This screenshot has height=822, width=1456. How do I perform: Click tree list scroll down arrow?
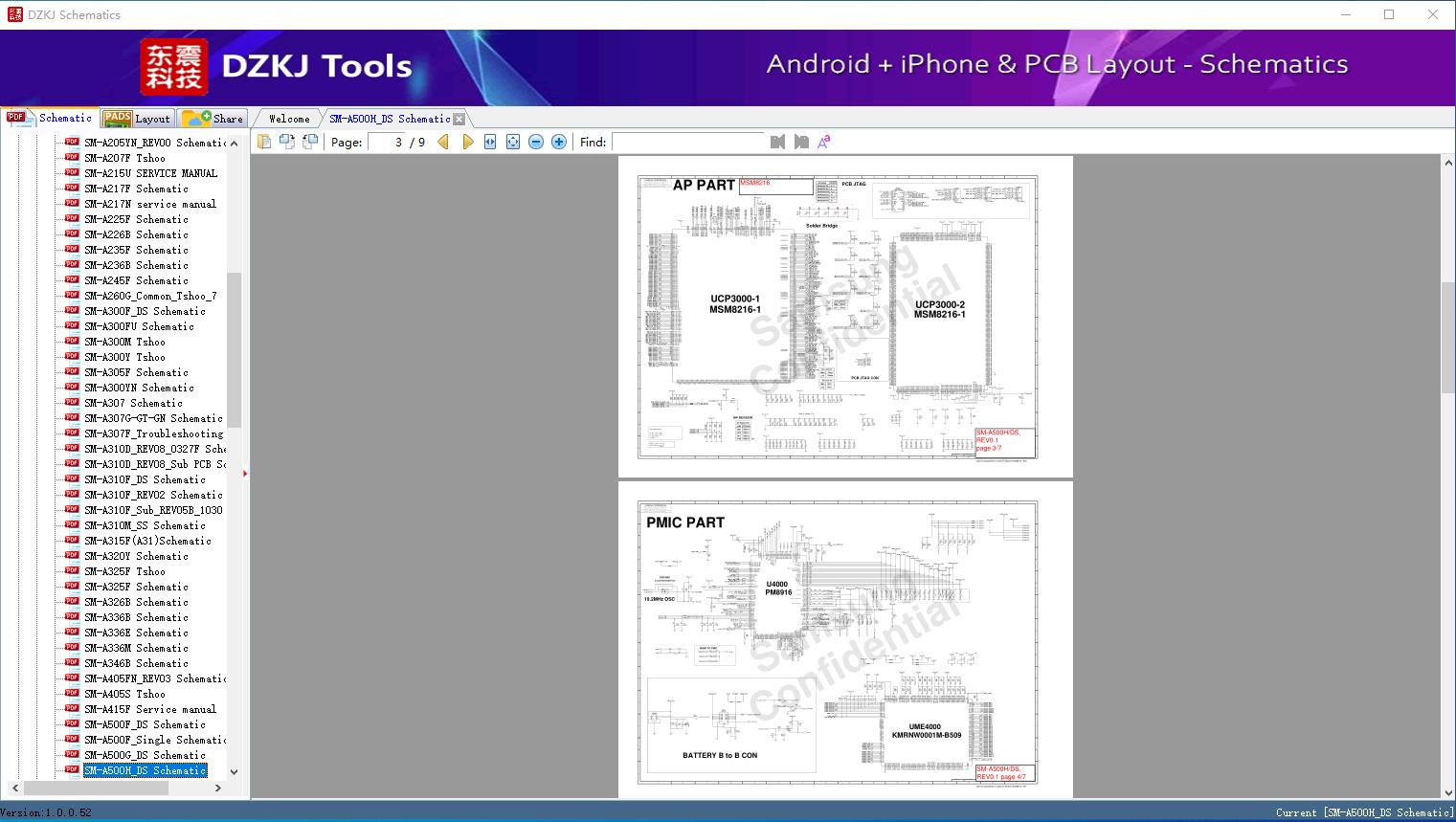[234, 771]
